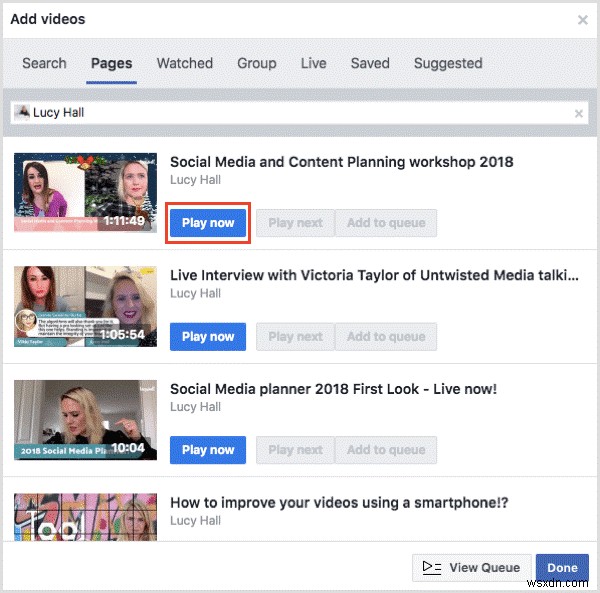
Task: Open the smartphone videos thumbnail
Action: click(85, 517)
